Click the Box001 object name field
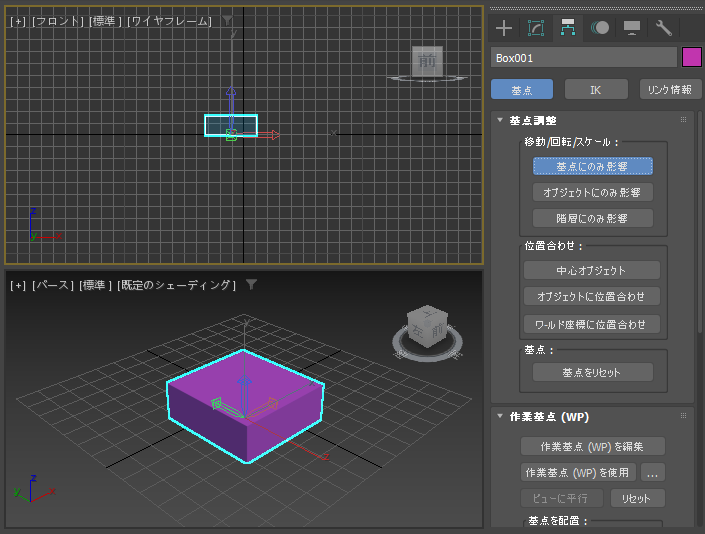The height and width of the screenshot is (534, 705). [x=584, y=58]
